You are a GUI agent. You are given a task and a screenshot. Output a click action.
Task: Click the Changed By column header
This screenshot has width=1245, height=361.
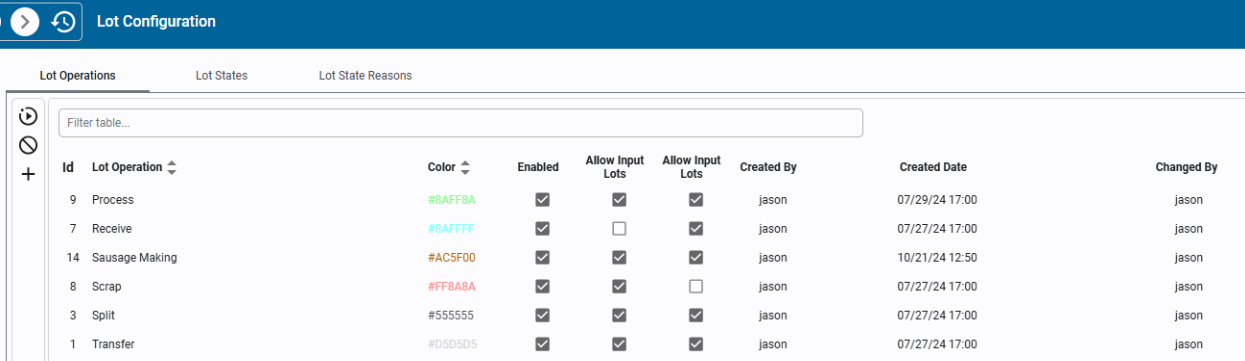point(1186,167)
